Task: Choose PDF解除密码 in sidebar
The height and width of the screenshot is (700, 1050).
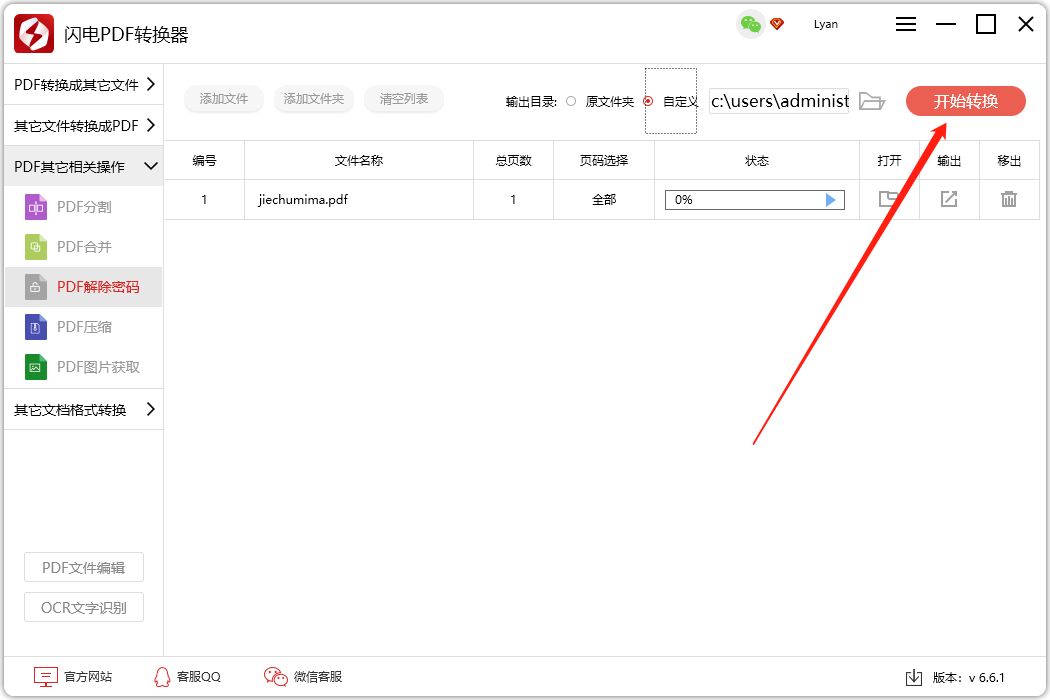Action: [84, 287]
